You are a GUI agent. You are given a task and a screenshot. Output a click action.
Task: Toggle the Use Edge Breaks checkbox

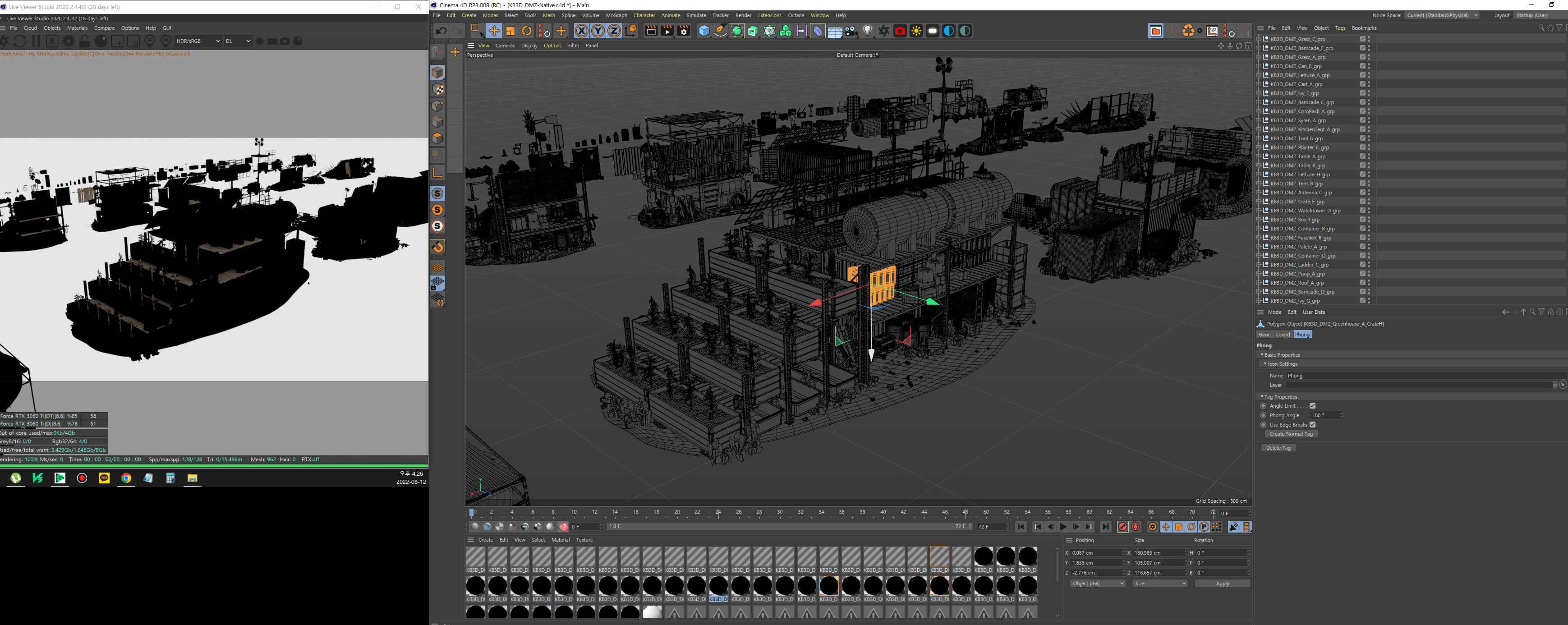(1312, 425)
